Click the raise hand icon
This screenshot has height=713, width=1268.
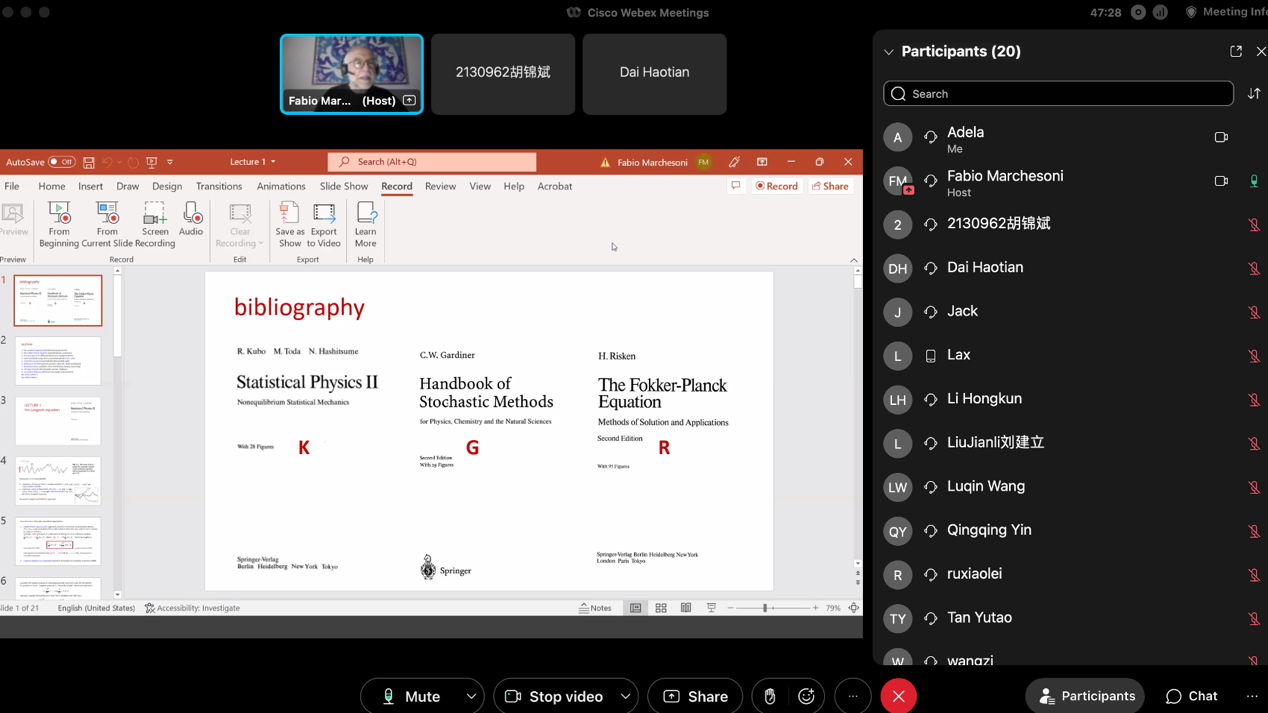pos(769,696)
